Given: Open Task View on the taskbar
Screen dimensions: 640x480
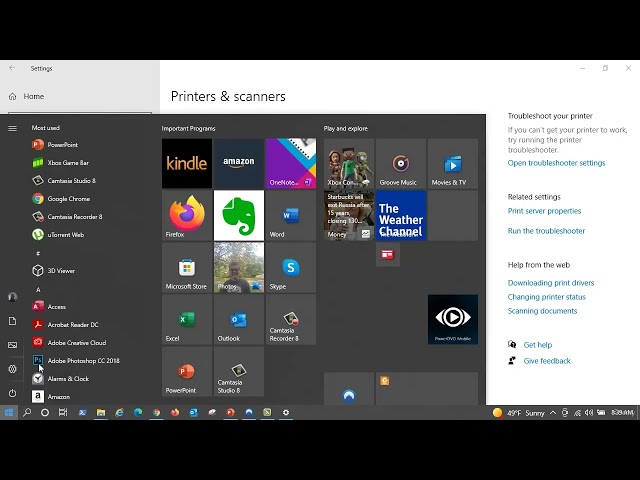Looking at the screenshot, I should point(63,413).
